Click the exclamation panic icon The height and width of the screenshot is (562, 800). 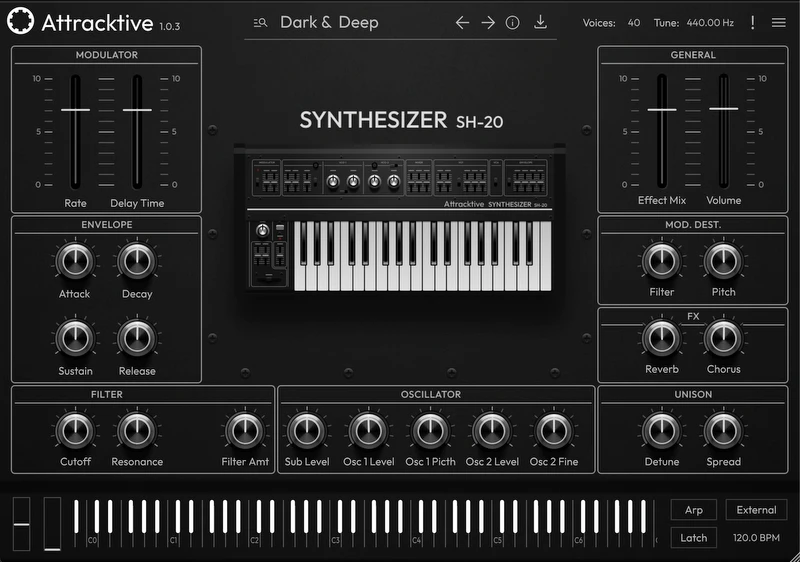(753, 23)
